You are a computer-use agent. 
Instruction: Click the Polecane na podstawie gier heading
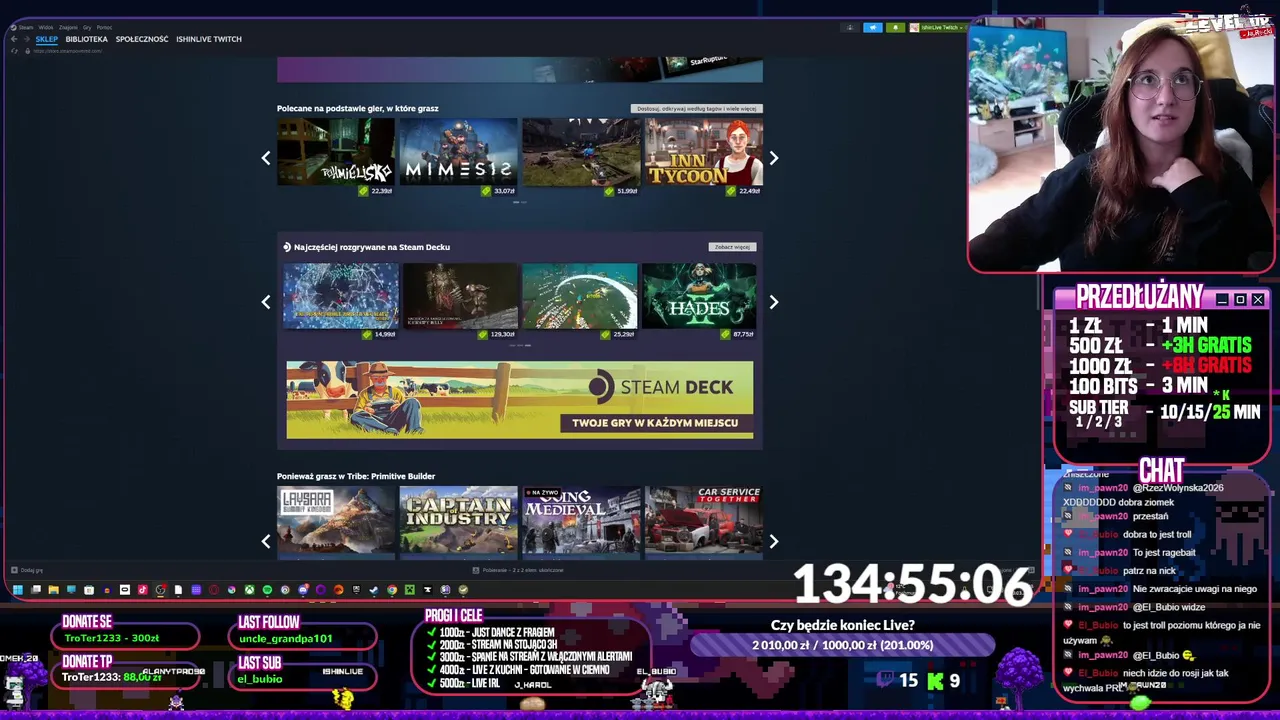click(358, 108)
